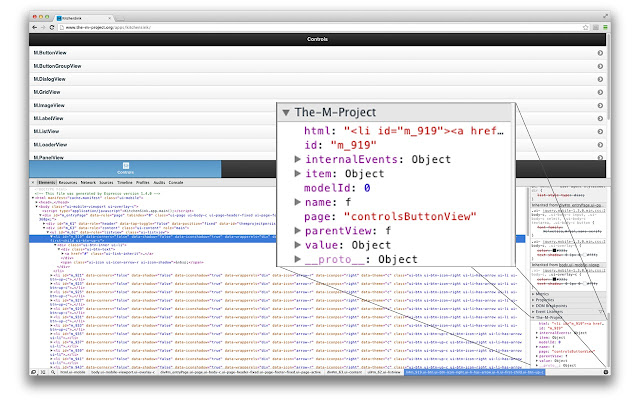Screen dimensions: 640x400
Task: Click arrow icon on M.ButtonView row
Action: coord(600,53)
